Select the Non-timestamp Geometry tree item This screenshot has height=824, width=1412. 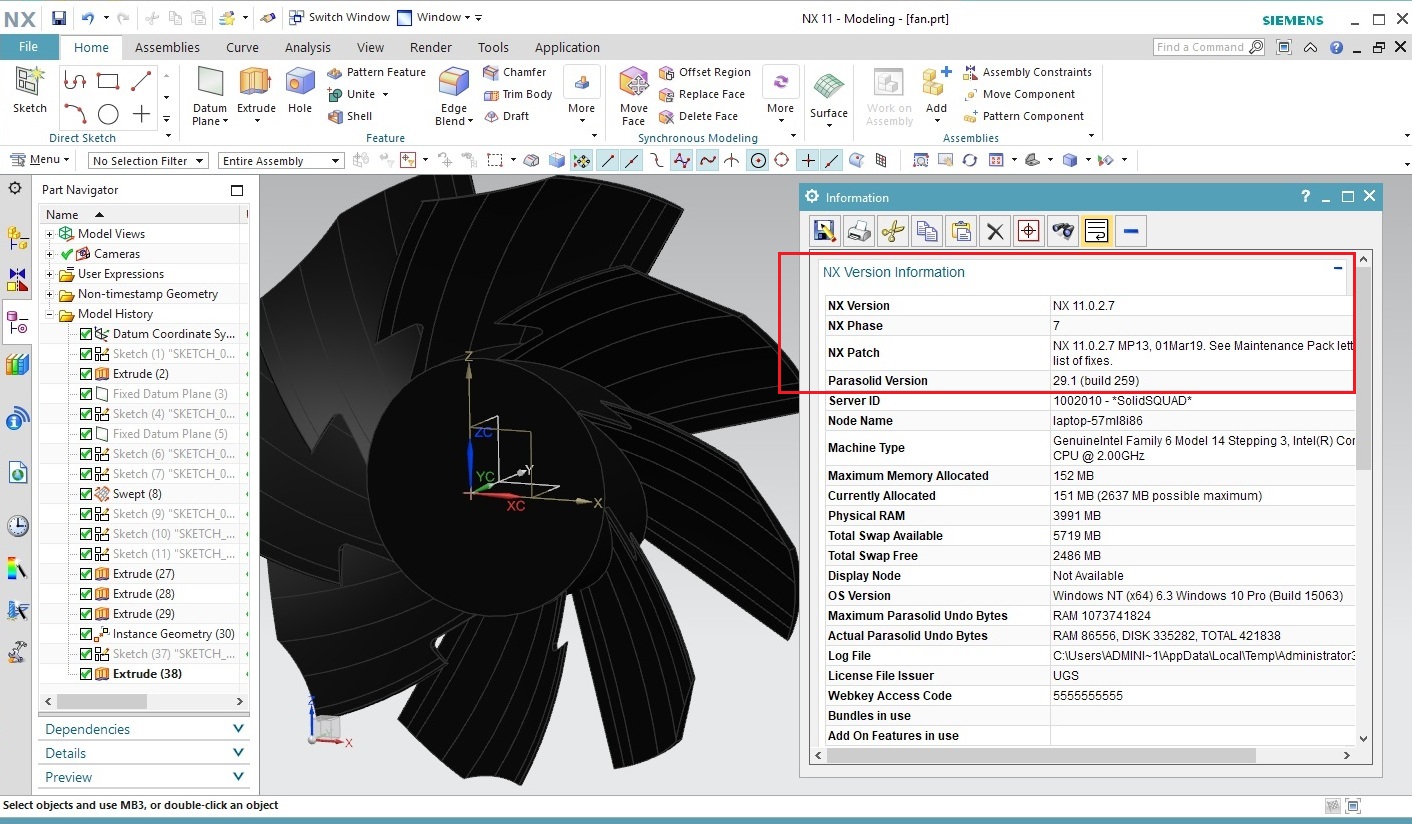pyautogui.click(x=147, y=294)
